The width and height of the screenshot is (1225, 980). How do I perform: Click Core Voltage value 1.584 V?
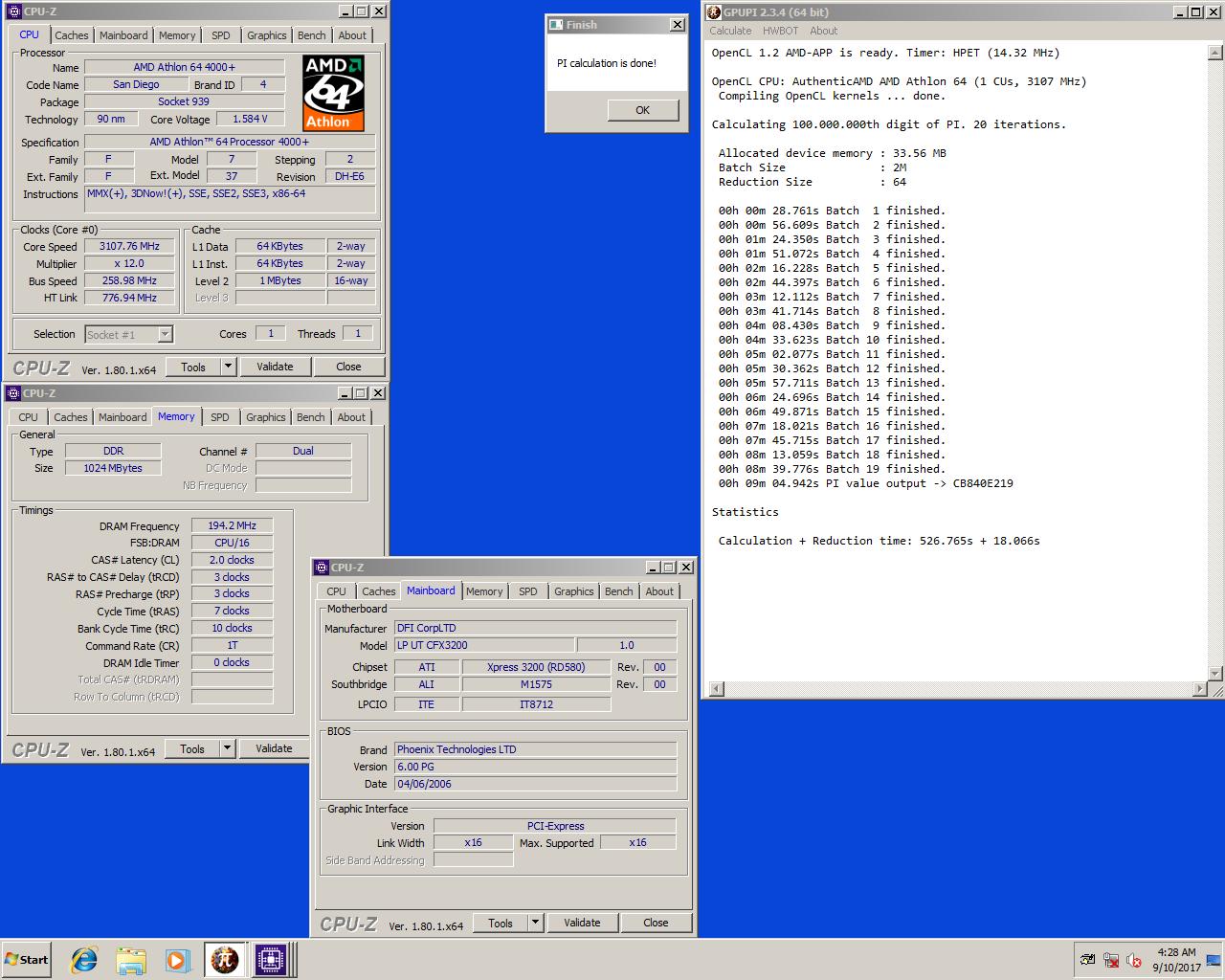point(250,119)
